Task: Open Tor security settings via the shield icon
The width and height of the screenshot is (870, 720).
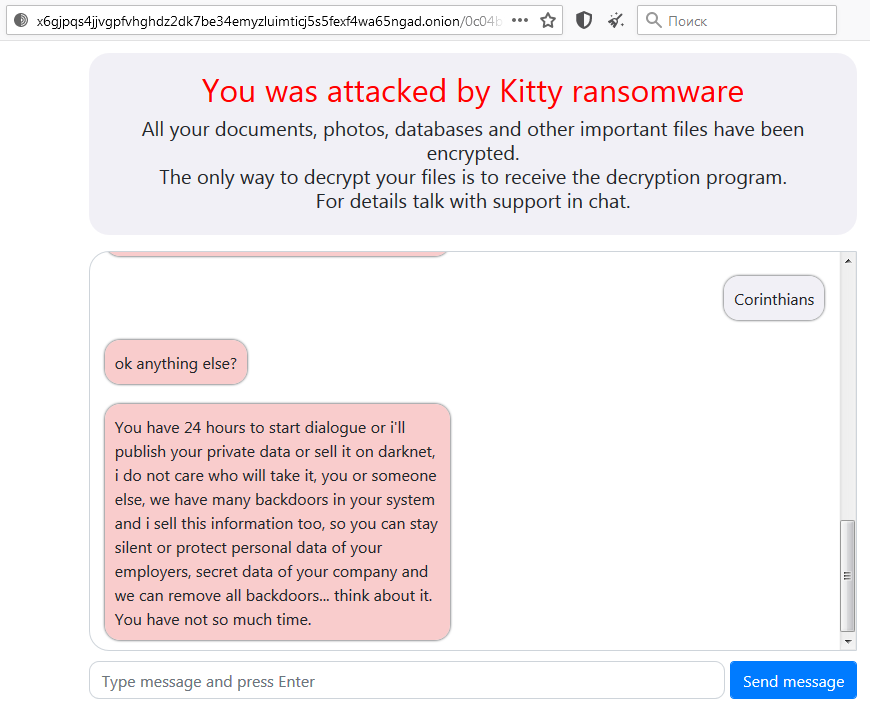Action: 583,19
